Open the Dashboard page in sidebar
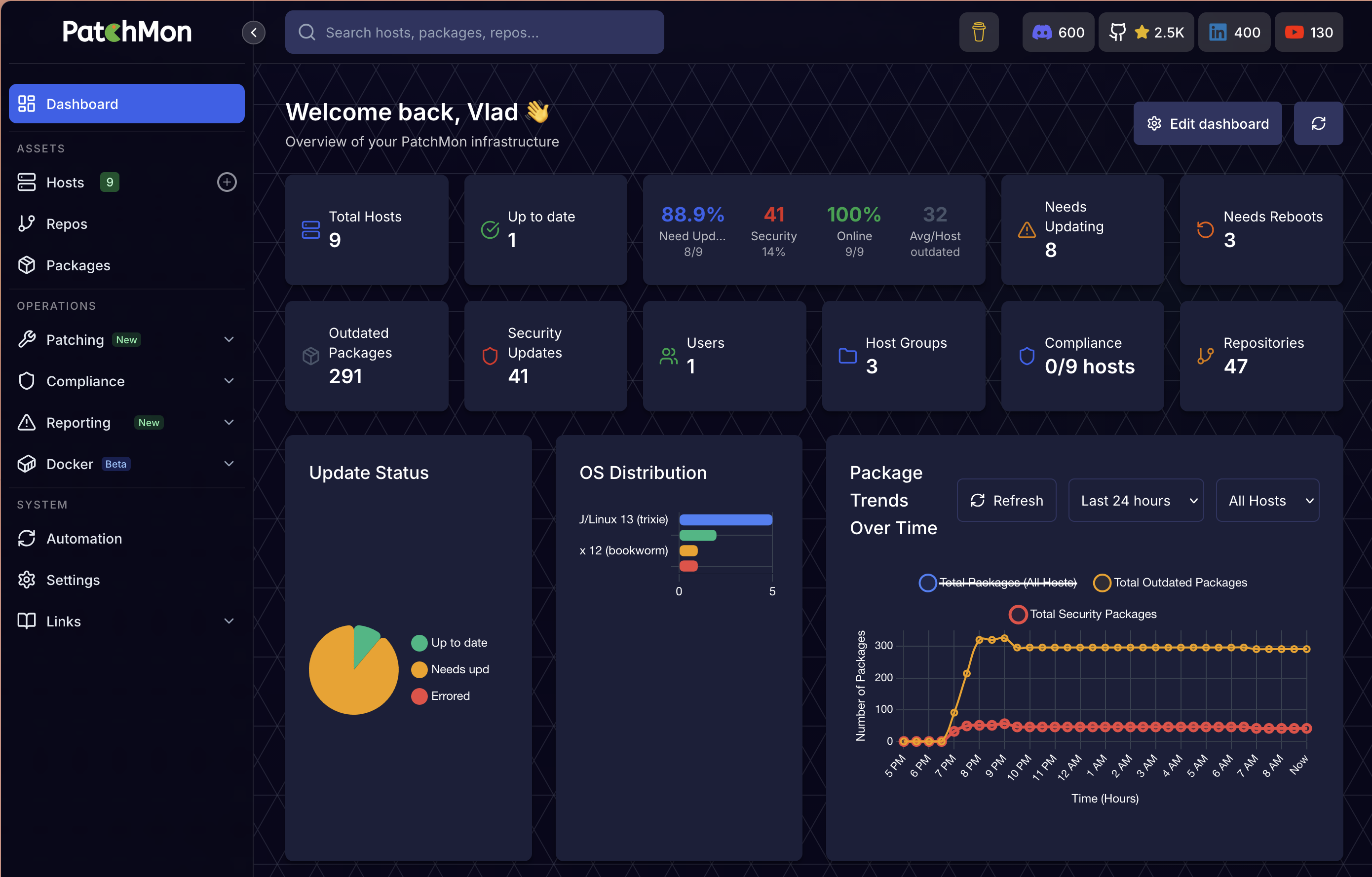 [x=126, y=104]
